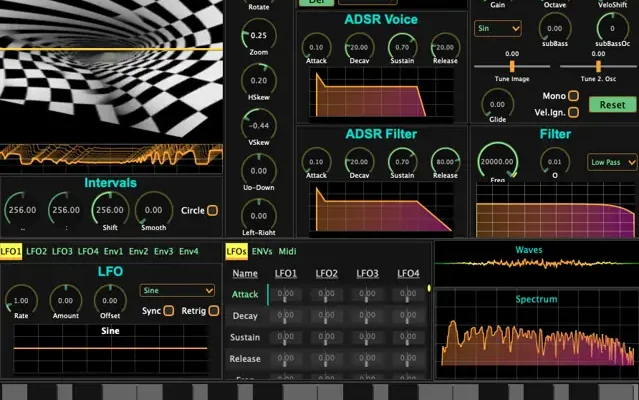
Task: Click the green Reset button
Action: pos(612,105)
